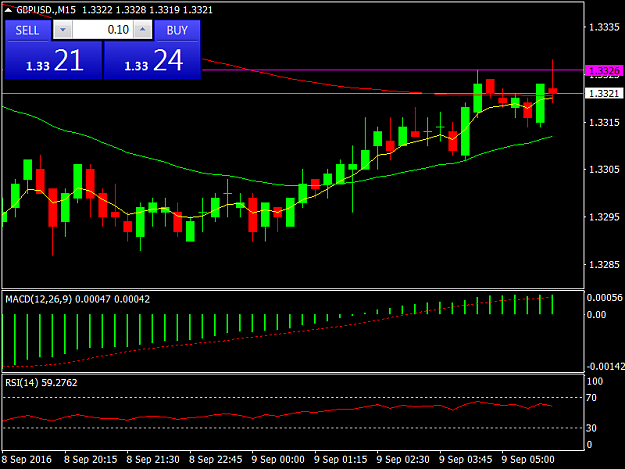Click the RSI 70 level label
Viewport: 625px width, 469px height.
point(592,398)
